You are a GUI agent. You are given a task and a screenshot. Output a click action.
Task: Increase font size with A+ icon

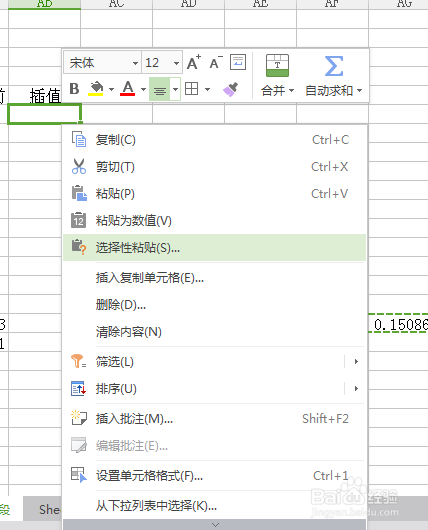coord(193,62)
